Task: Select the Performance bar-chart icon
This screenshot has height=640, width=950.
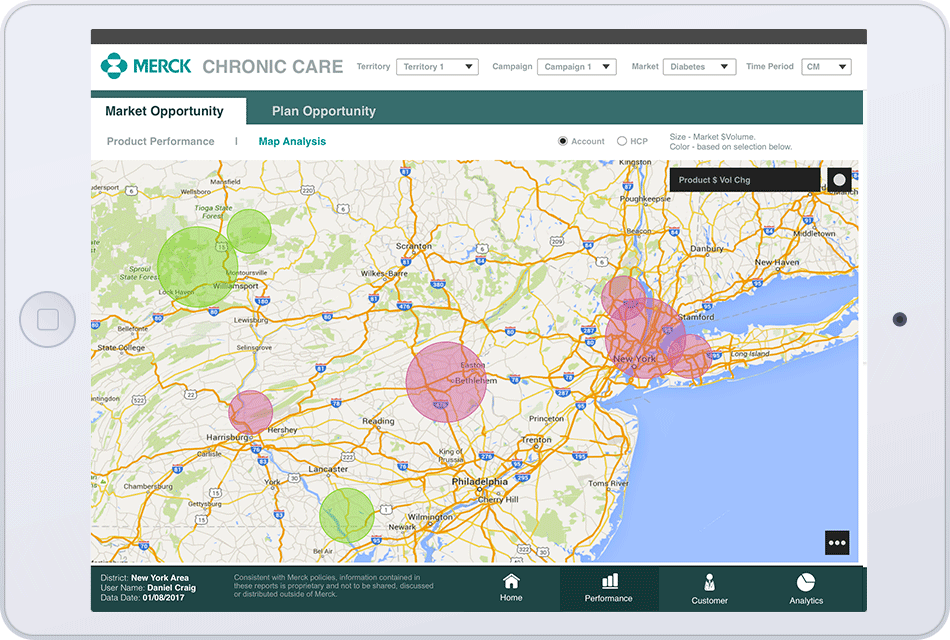Action: (x=609, y=589)
